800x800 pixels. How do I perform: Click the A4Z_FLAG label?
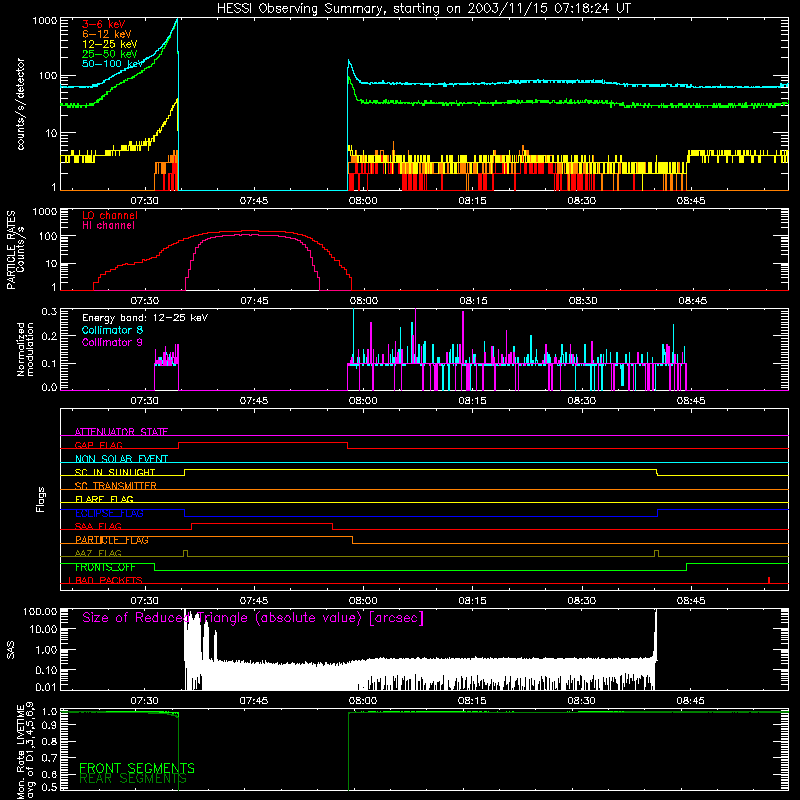click(x=98, y=553)
